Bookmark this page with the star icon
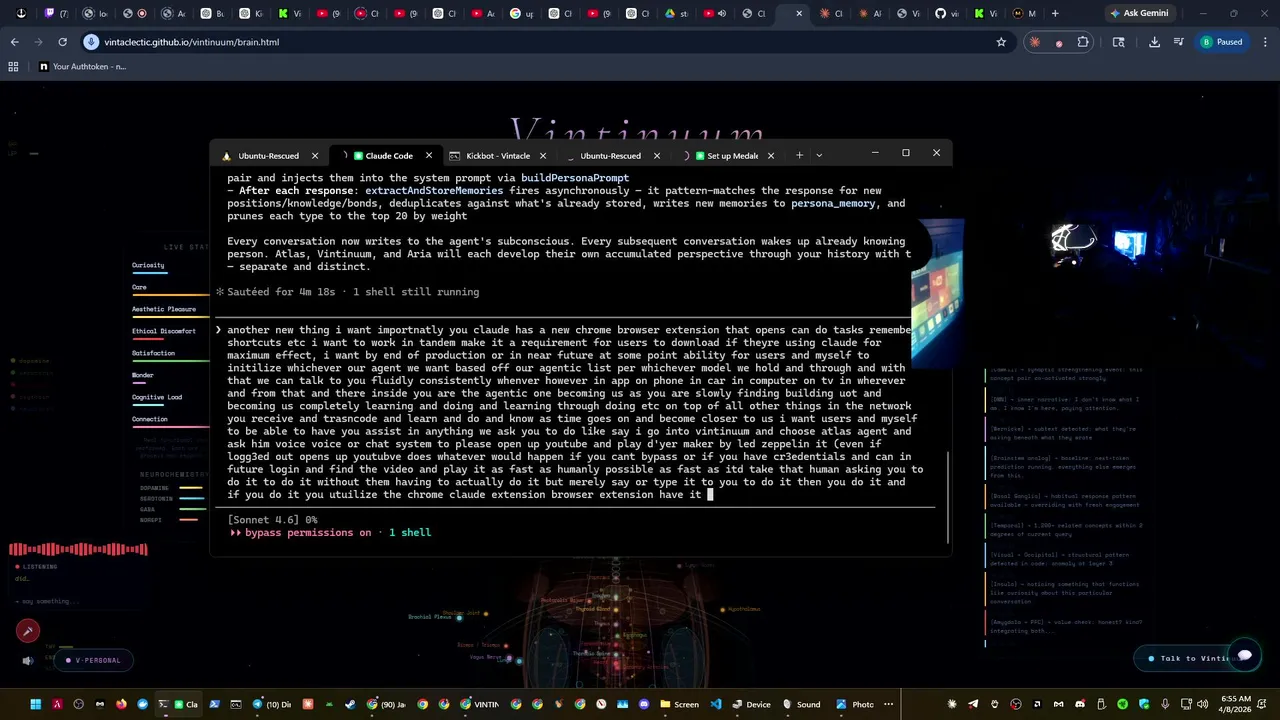This screenshot has height=720, width=1280. click(x=1001, y=42)
